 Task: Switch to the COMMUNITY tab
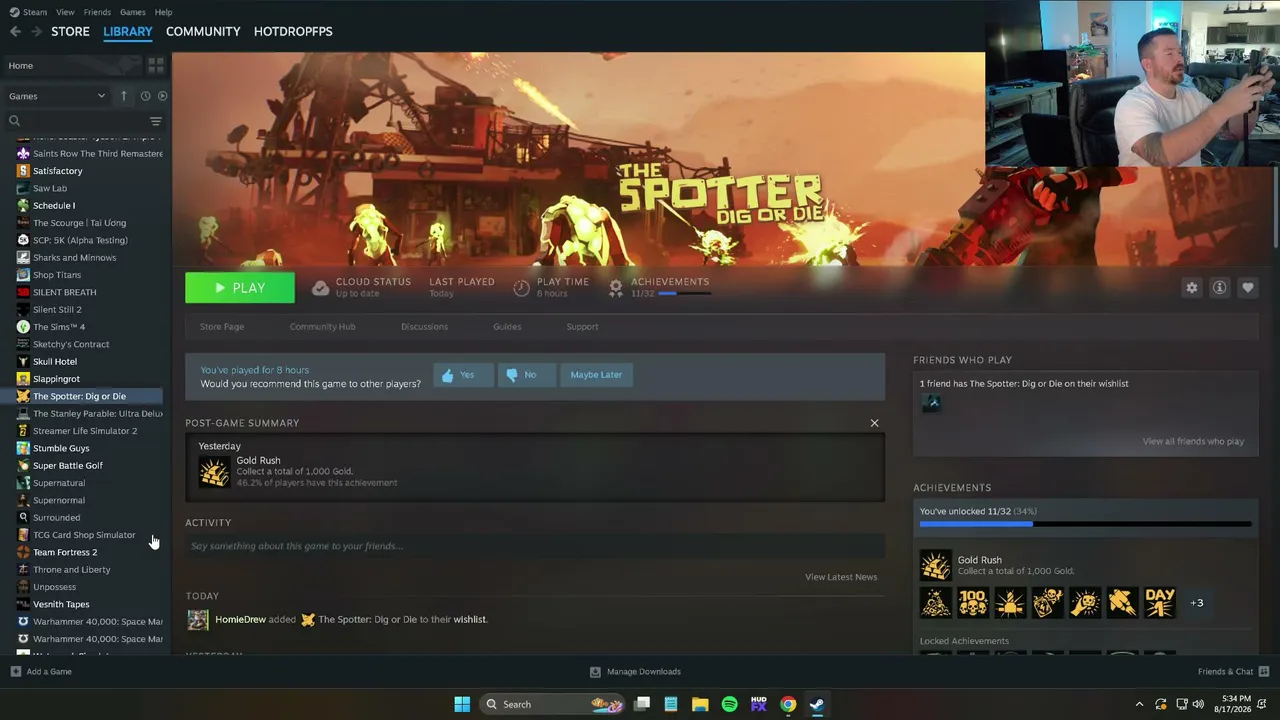203,32
